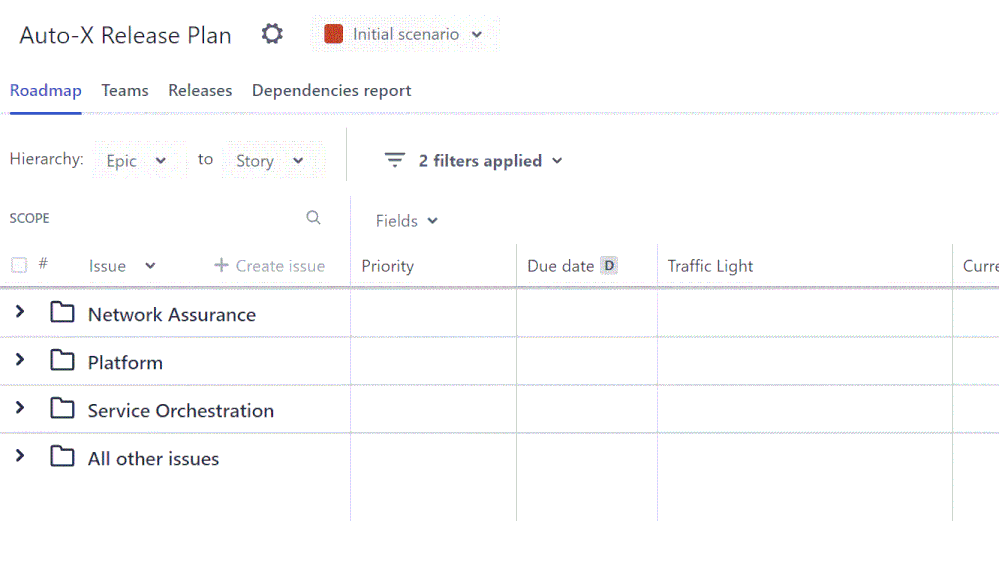Toggle the select-all issues checkbox
The height and width of the screenshot is (587, 999).
19,265
